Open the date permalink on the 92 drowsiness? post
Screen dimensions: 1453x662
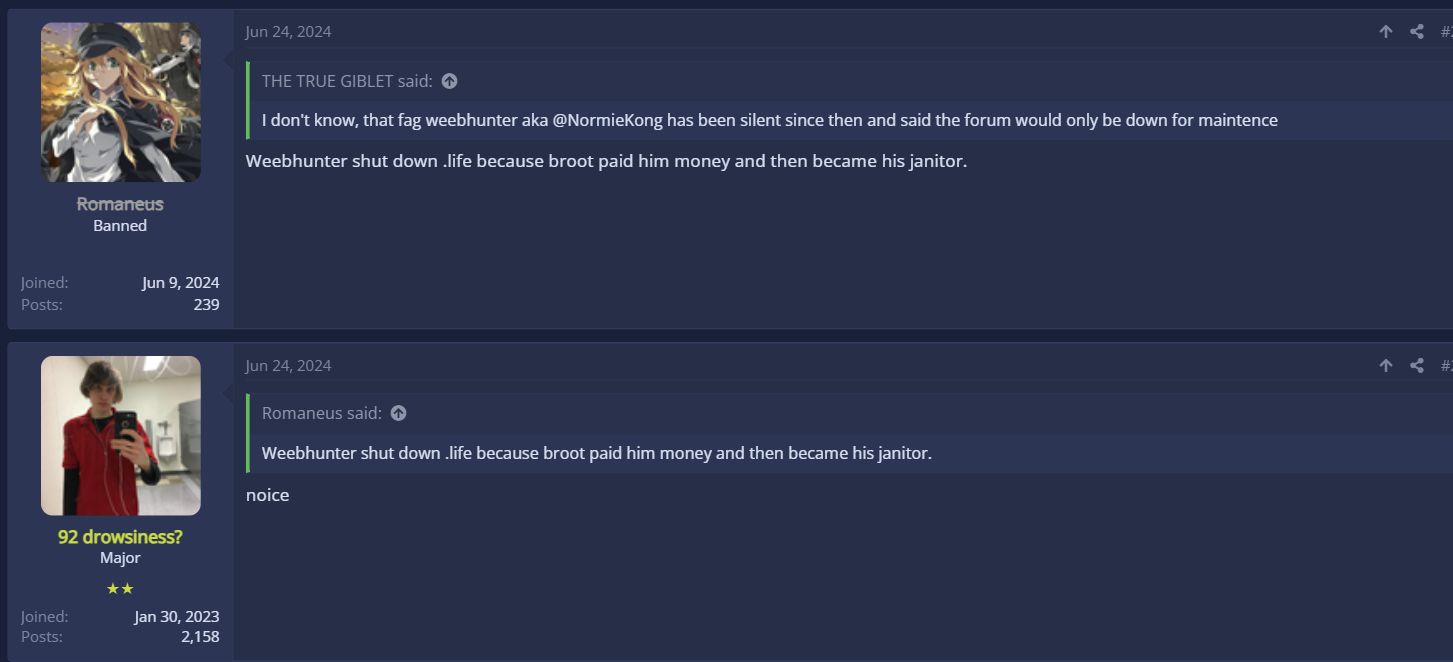tap(288, 366)
